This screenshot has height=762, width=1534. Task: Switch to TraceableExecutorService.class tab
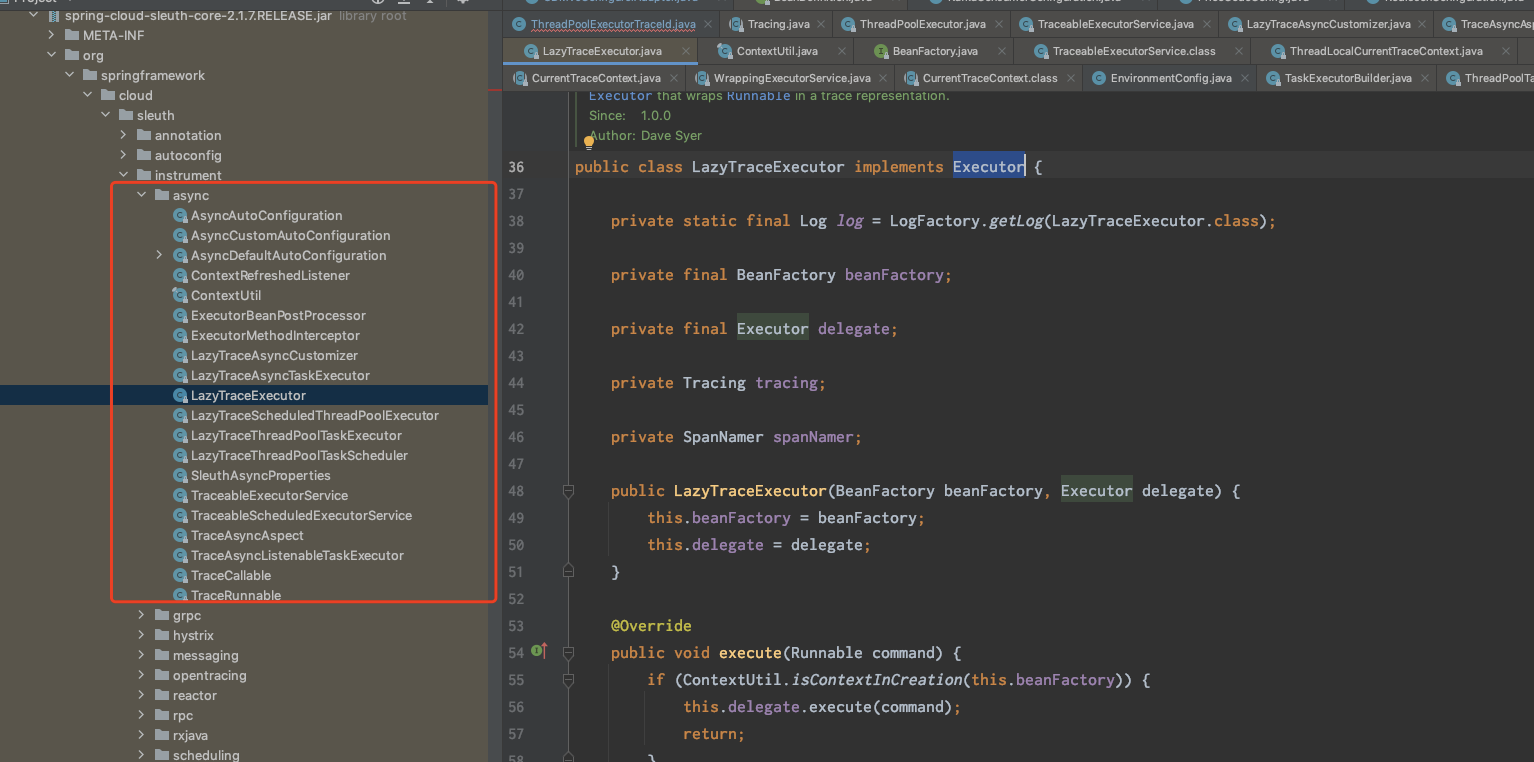(x=1134, y=51)
